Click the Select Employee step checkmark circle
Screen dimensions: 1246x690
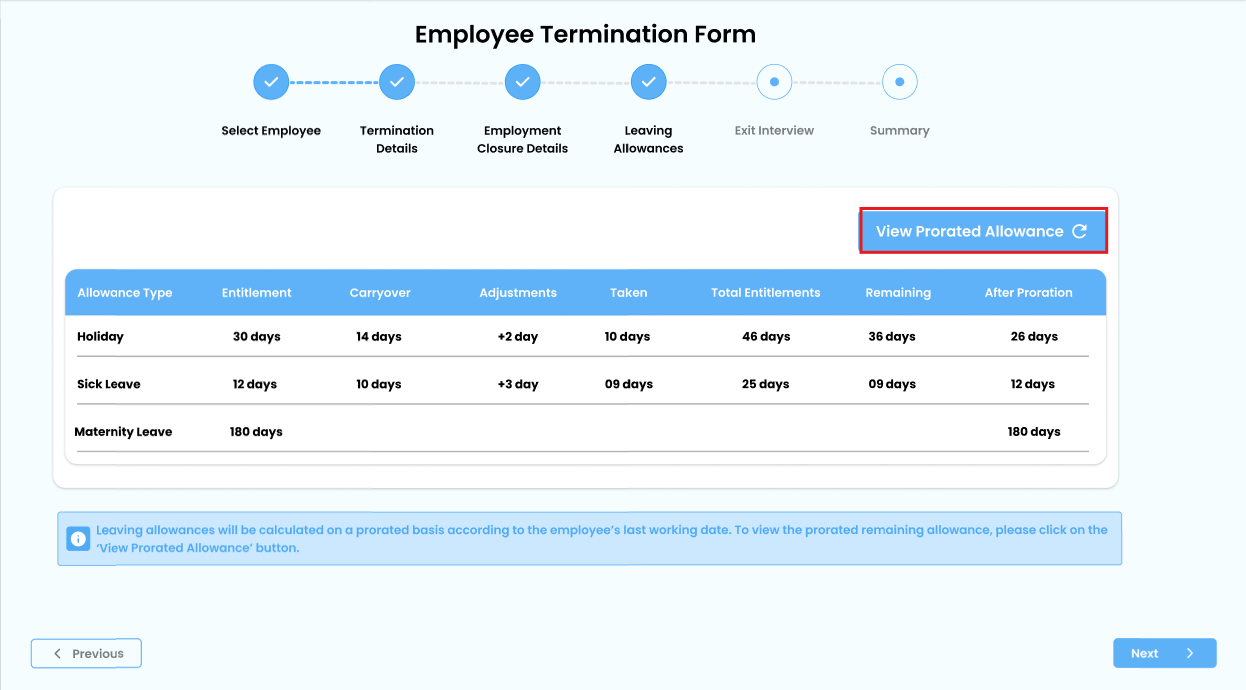tap(271, 82)
